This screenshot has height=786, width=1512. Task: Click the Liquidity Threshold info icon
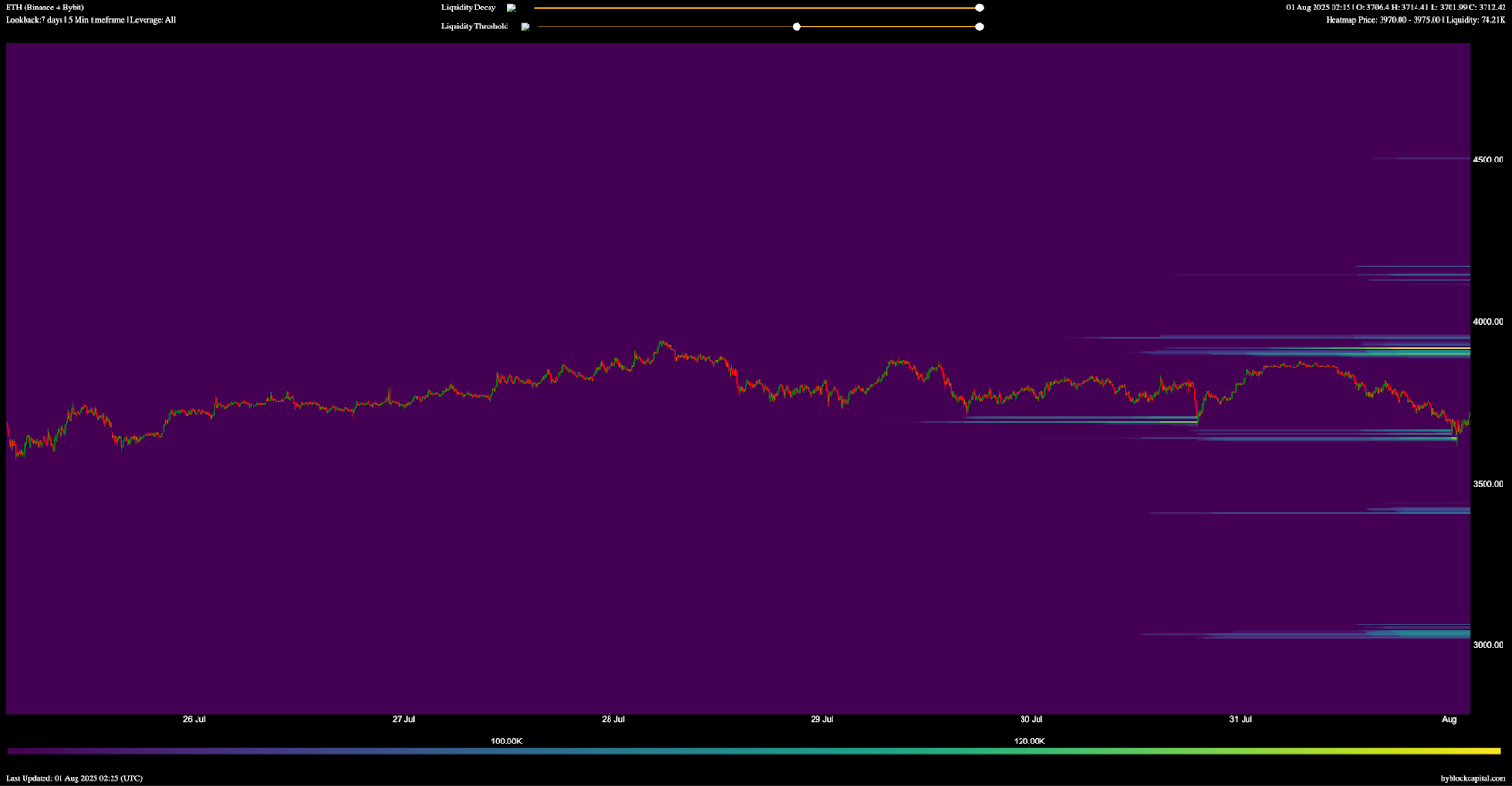click(525, 26)
